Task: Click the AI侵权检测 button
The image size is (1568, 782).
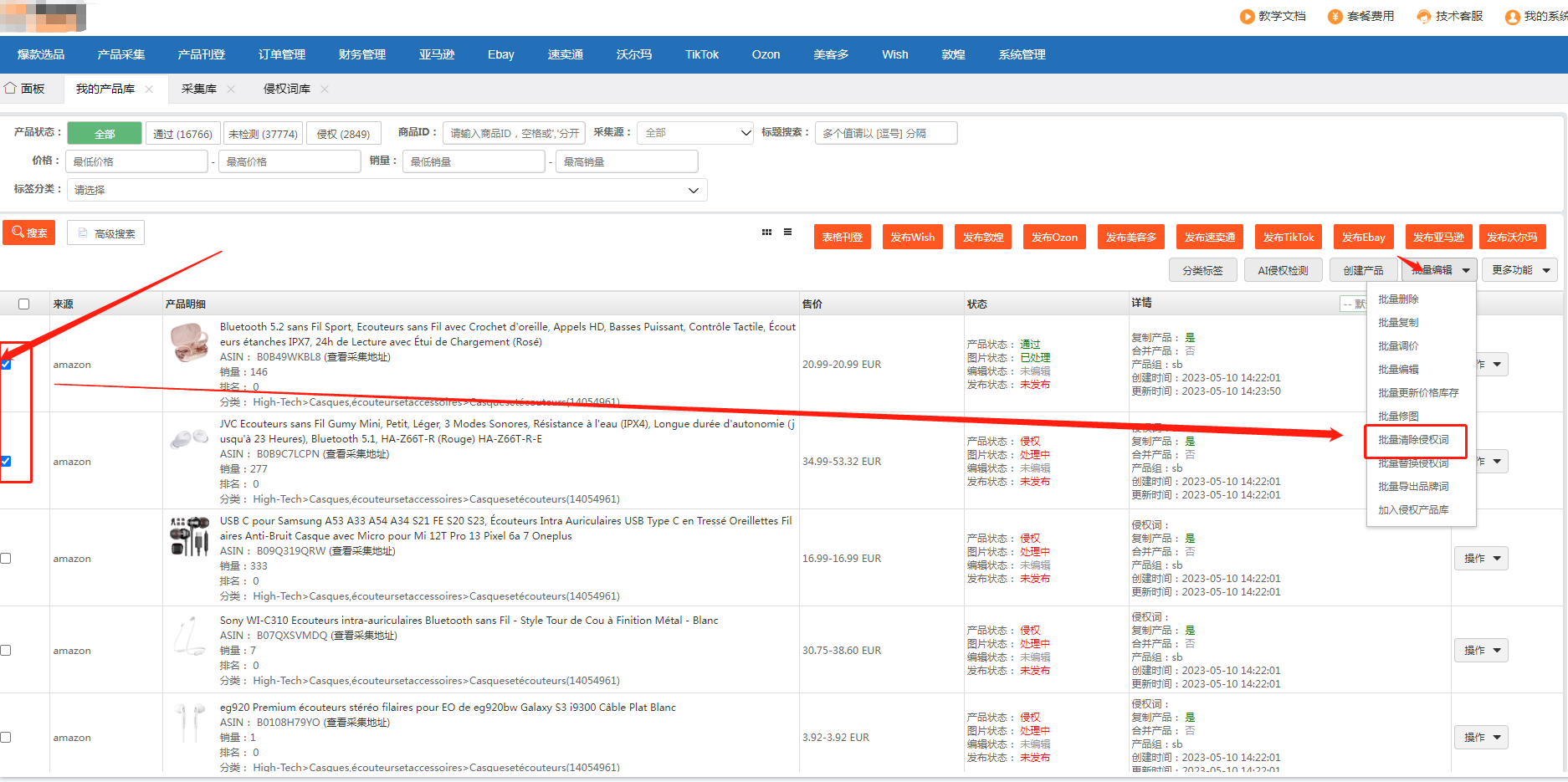Action: [1283, 270]
